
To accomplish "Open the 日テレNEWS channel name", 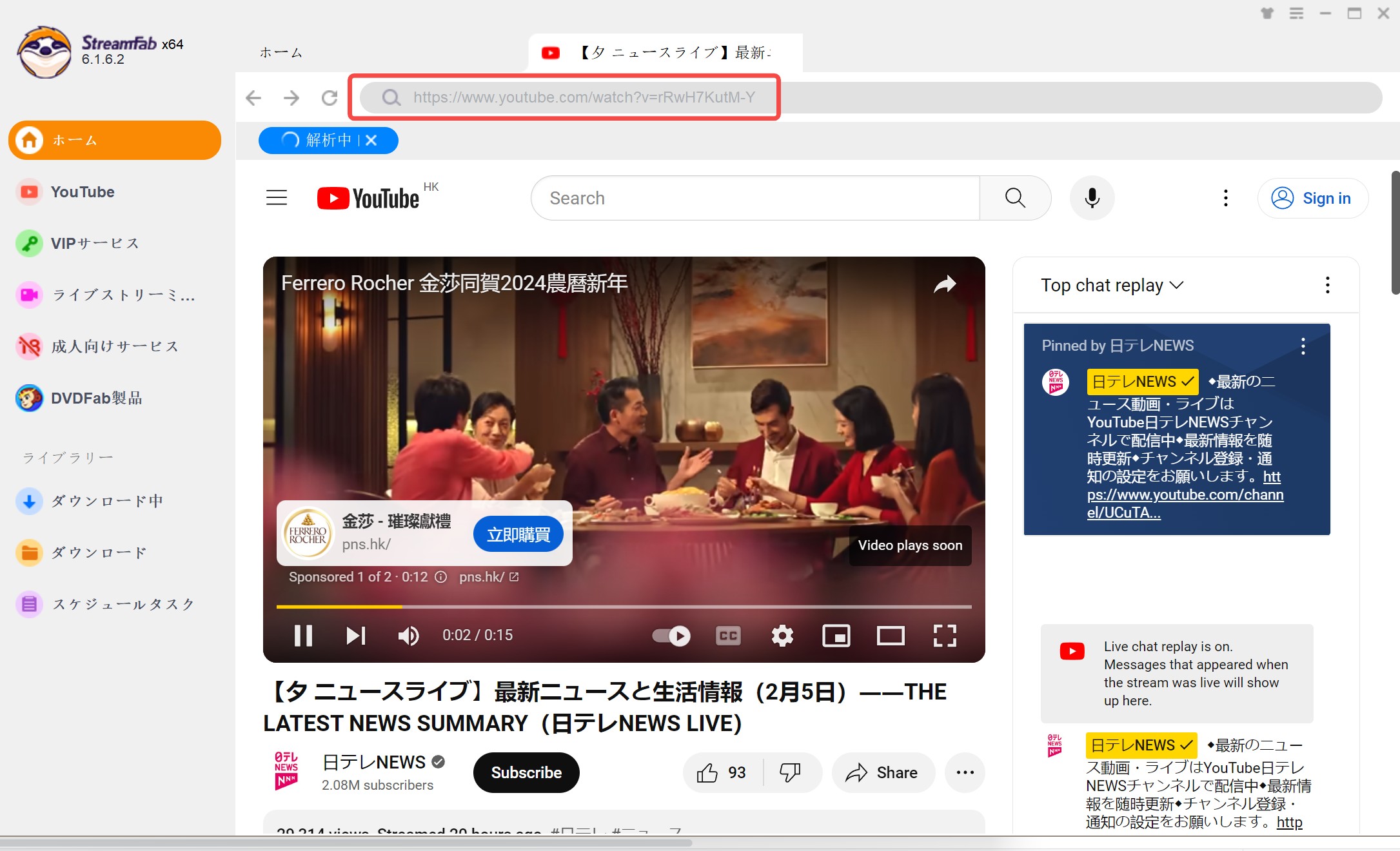I will click(x=374, y=762).
